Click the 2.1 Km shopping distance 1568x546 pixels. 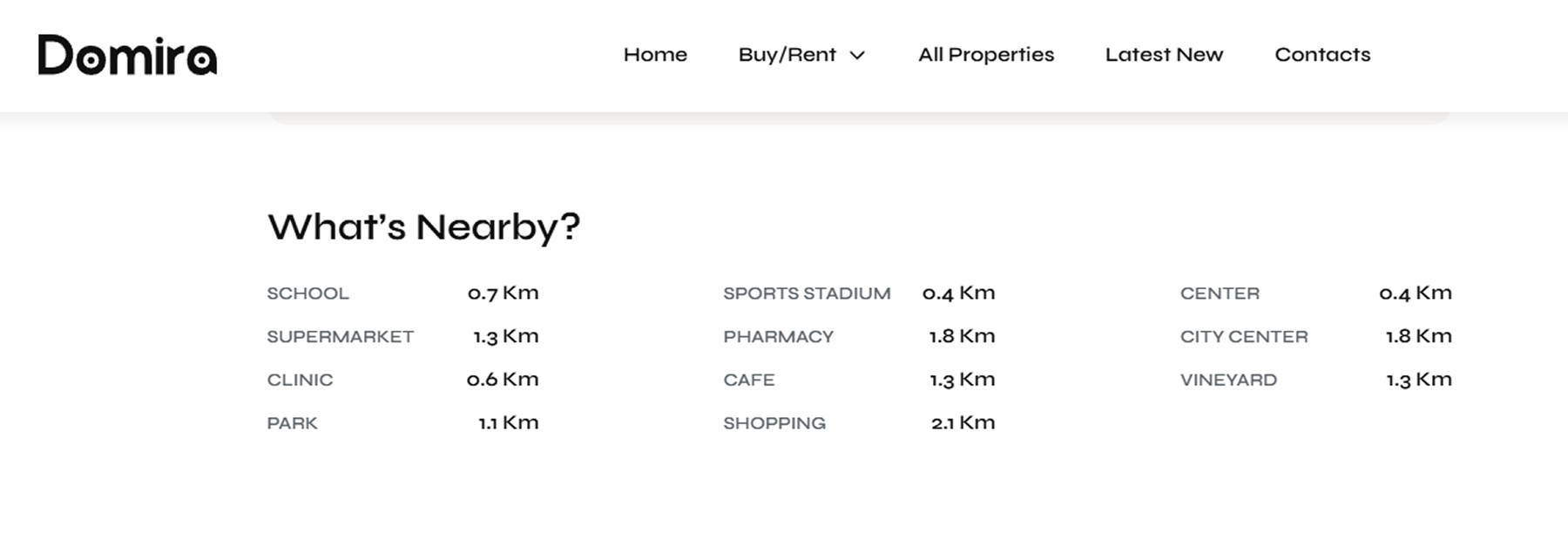963,423
